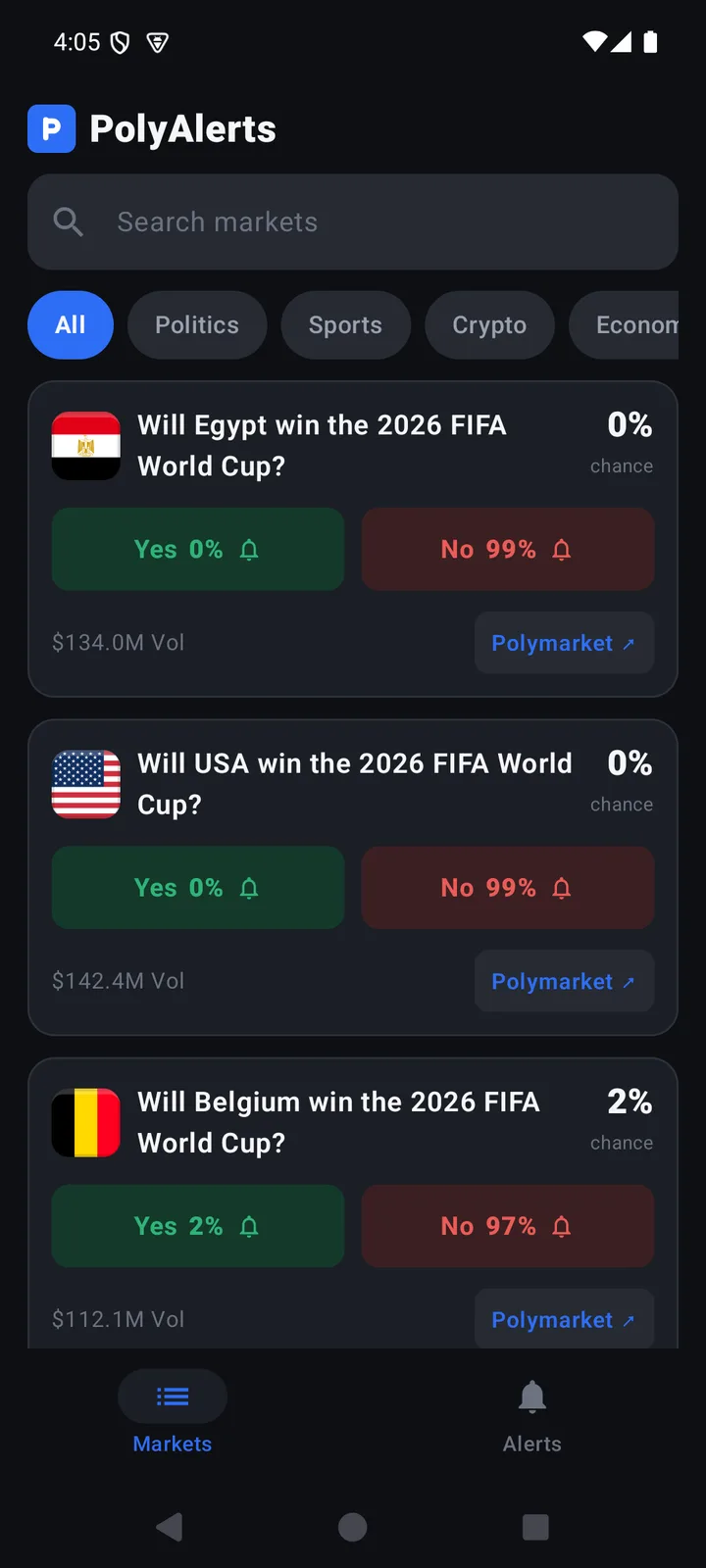
Task: Tap the USA flag thumbnail
Action: [86, 784]
